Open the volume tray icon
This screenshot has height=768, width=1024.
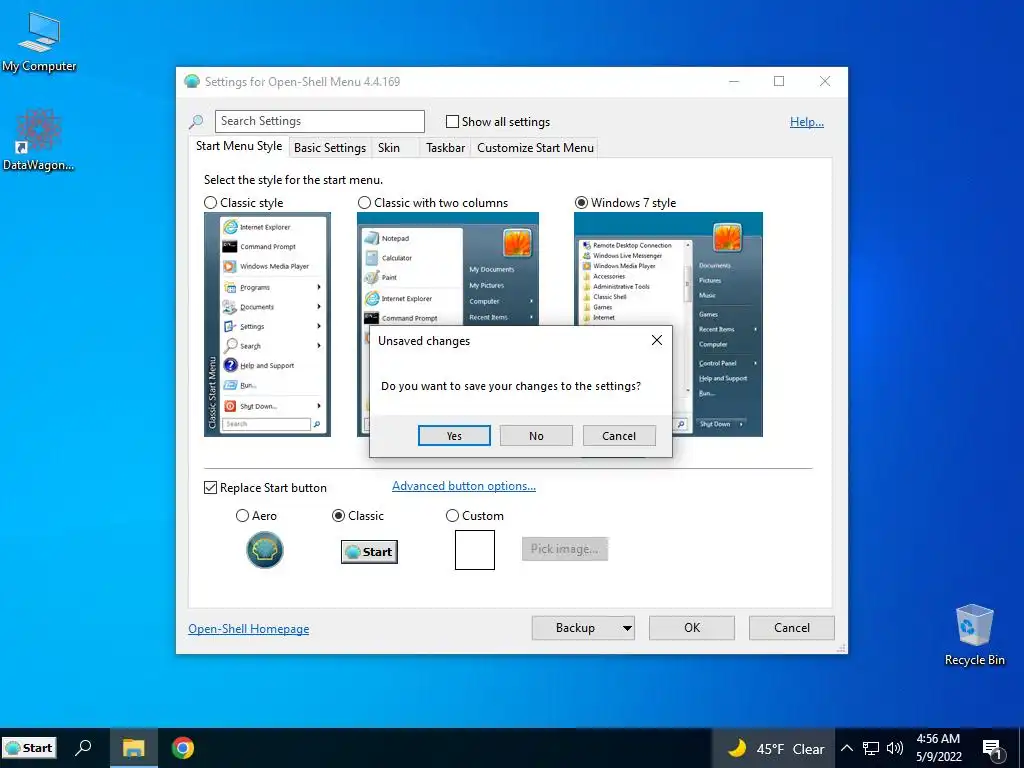[895, 748]
